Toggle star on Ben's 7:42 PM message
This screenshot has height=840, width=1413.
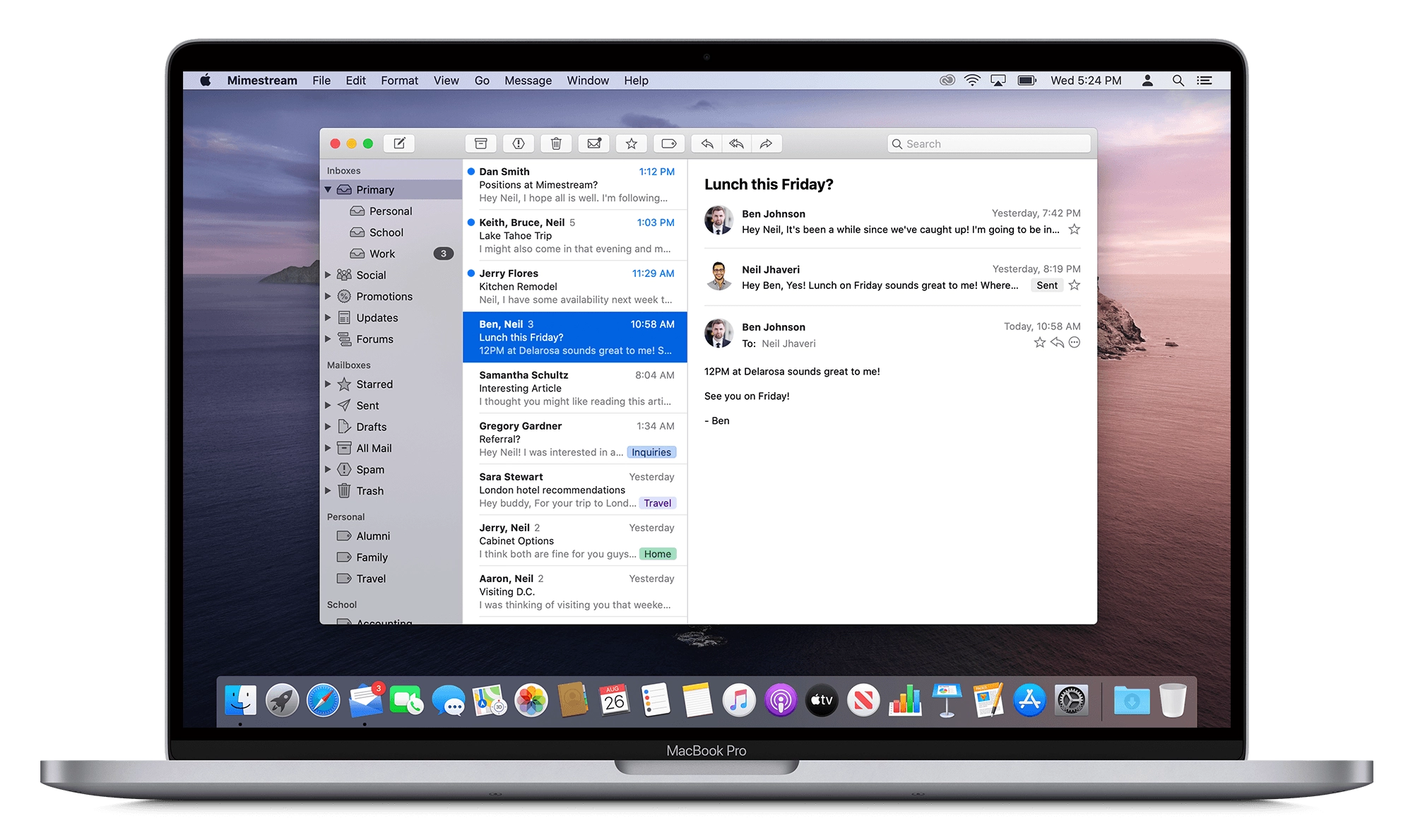[1074, 230]
